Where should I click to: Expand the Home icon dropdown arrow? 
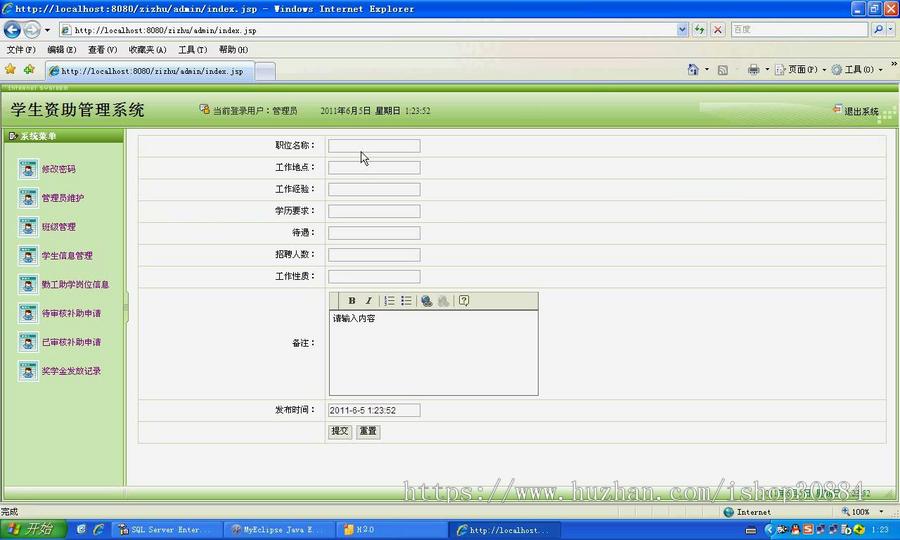pos(707,69)
